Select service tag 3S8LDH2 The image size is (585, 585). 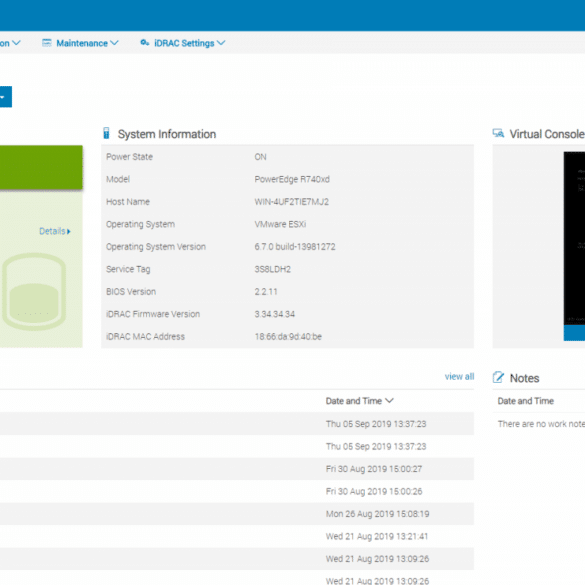[273, 269]
